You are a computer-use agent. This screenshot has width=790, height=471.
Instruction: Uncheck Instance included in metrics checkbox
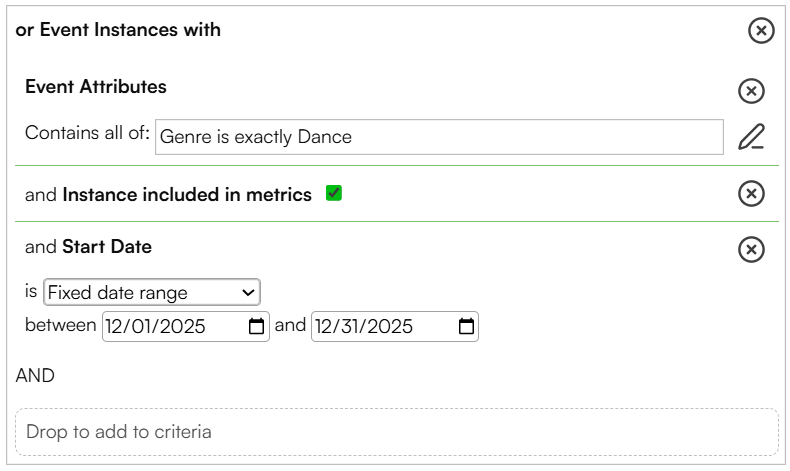tap(334, 193)
